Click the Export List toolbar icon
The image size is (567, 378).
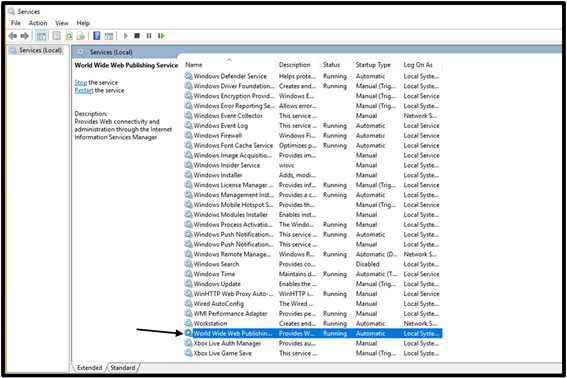tap(81, 36)
